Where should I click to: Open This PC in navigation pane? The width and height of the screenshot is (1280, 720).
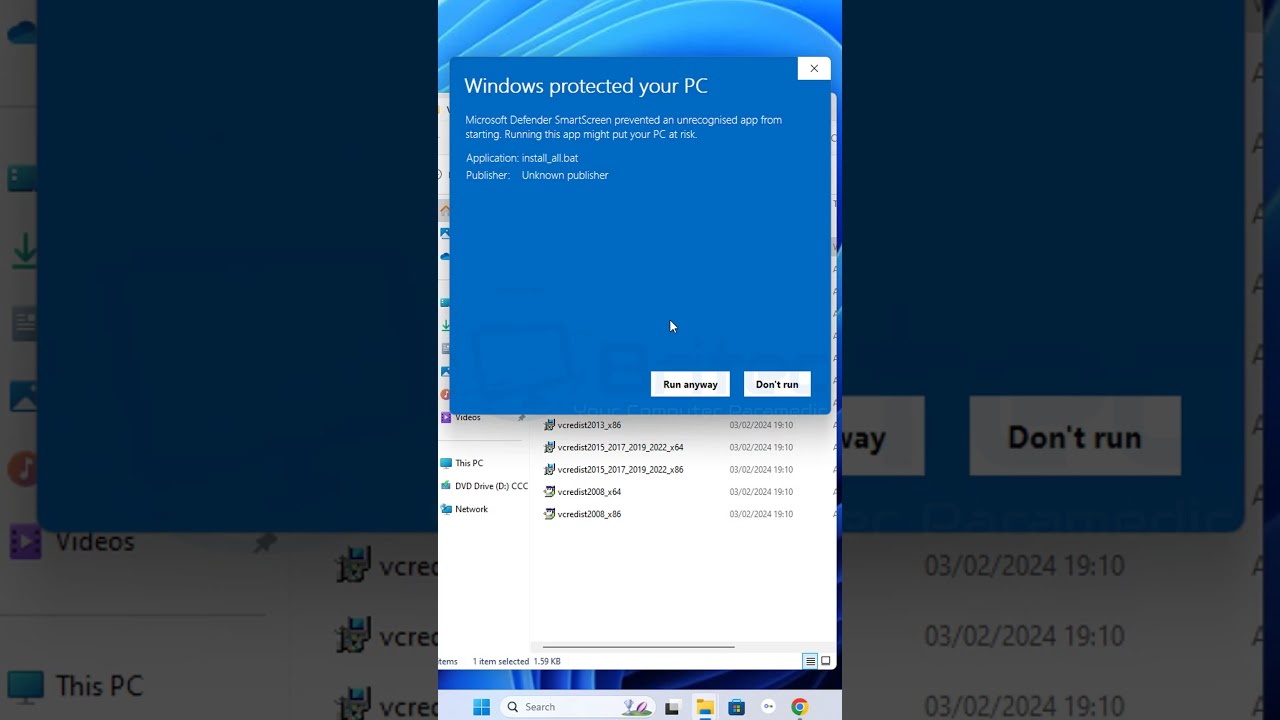pos(469,463)
